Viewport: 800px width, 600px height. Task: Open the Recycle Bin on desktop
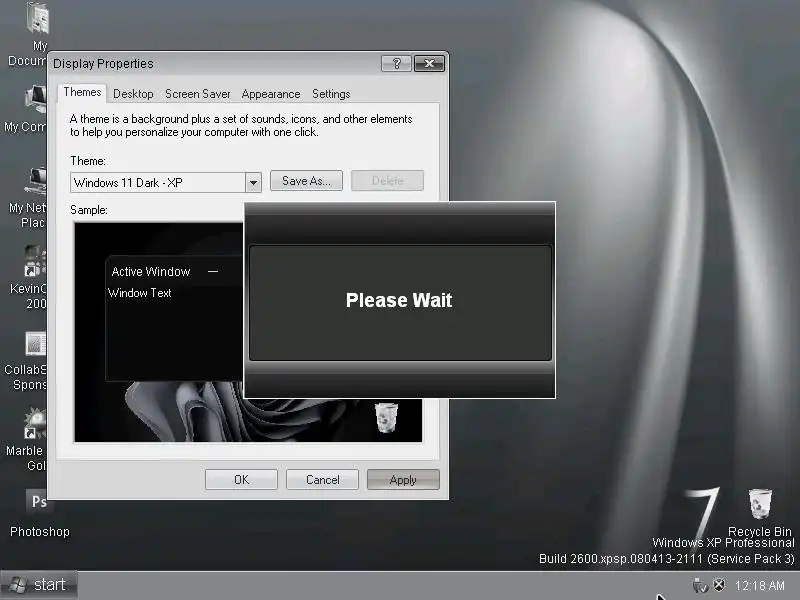(x=760, y=504)
